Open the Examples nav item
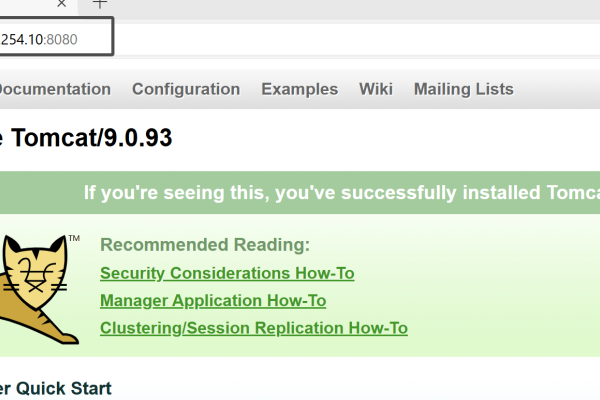 [299, 89]
